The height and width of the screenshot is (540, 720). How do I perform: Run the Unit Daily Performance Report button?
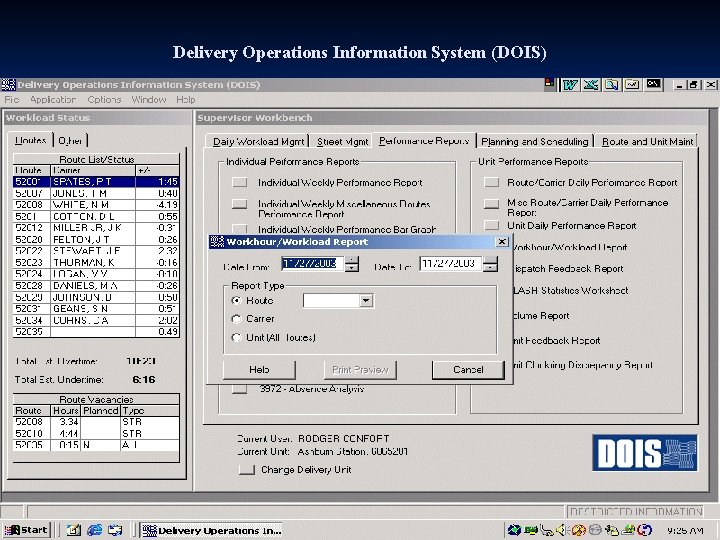(x=491, y=225)
